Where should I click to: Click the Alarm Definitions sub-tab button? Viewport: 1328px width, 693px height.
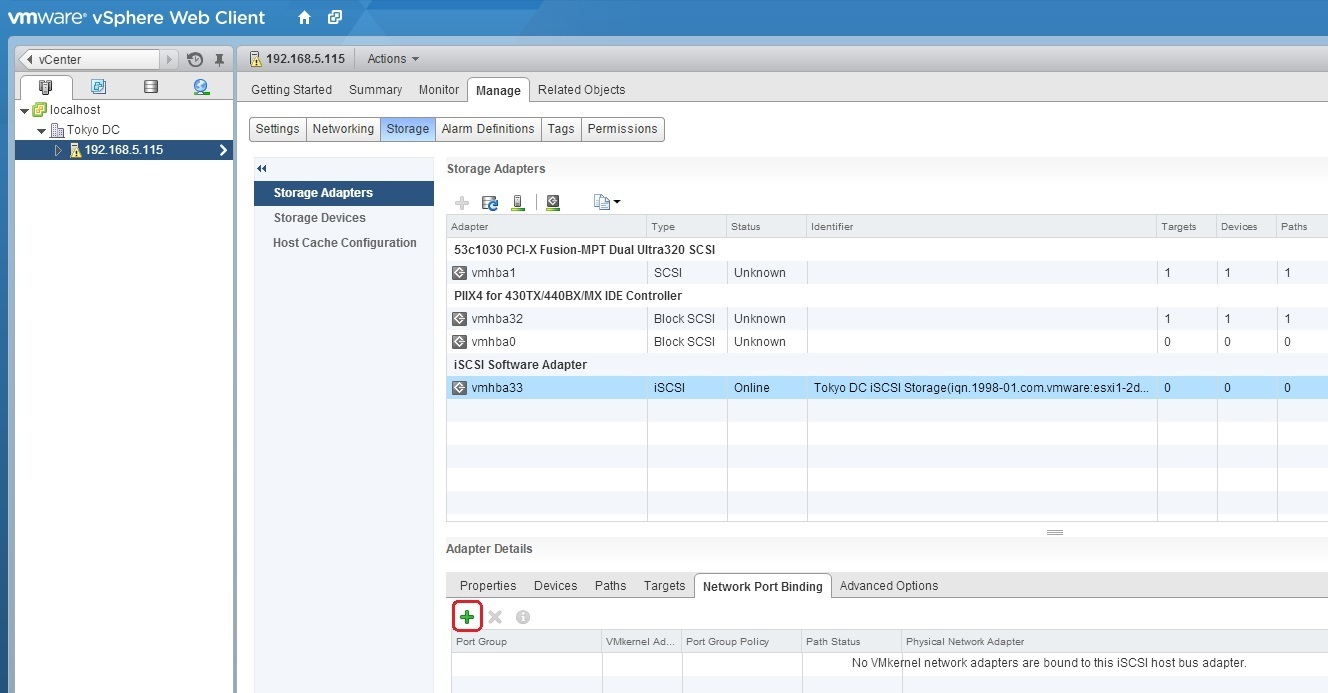488,129
